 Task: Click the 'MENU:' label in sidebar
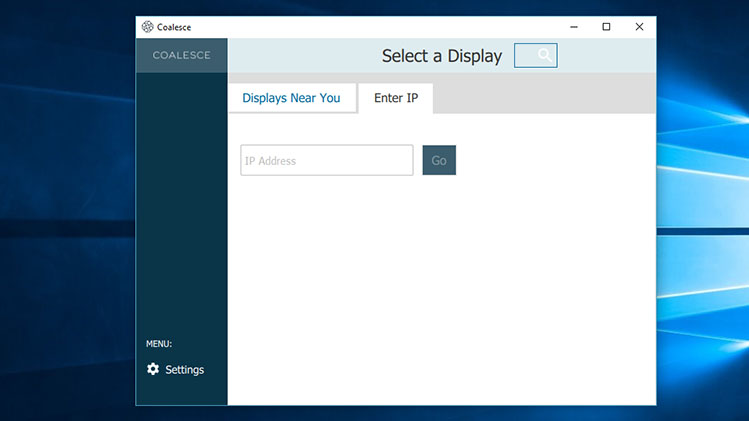159,344
